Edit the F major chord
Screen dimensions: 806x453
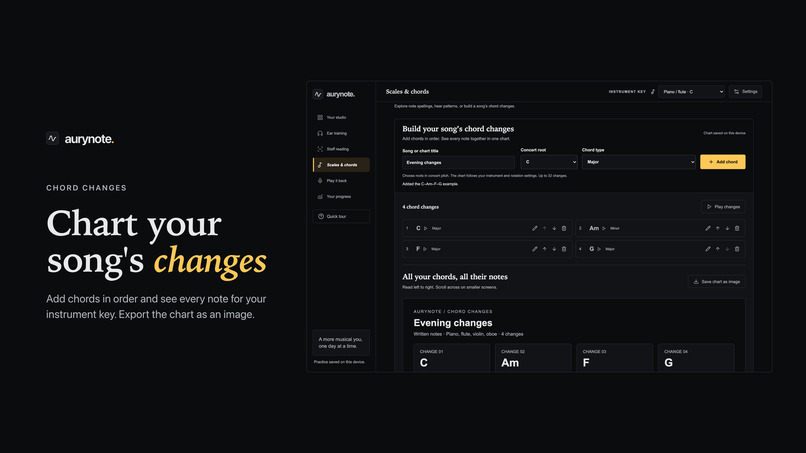pos(535,249)
